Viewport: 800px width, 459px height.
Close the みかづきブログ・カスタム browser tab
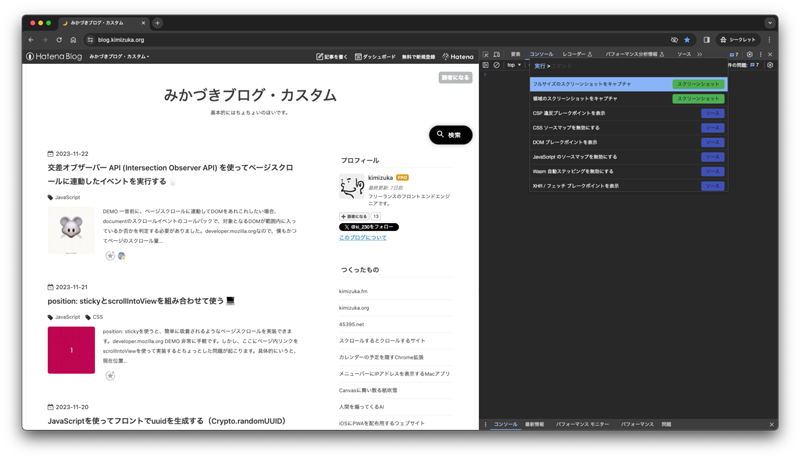(143, 23)
